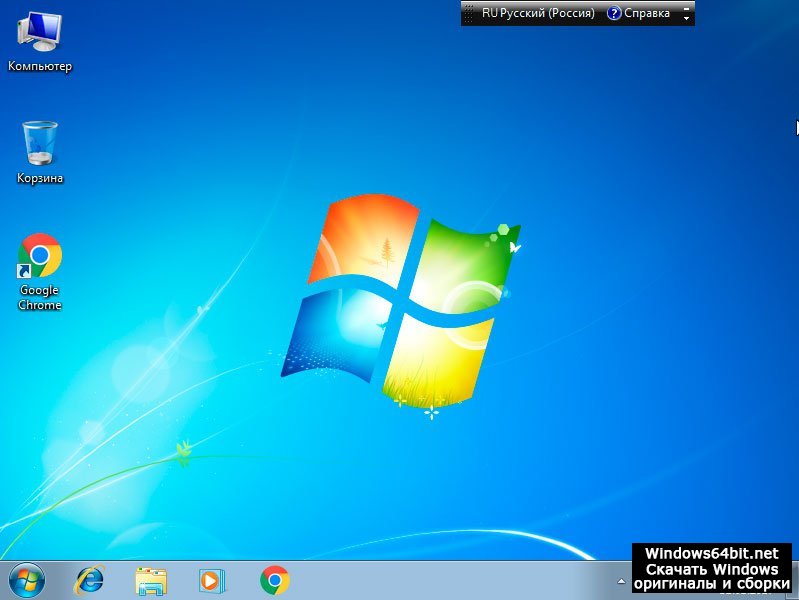This screenshot has width=799, height=600.
Task: Show hidden tray icons with the arrow
Action: coord(621,581)
